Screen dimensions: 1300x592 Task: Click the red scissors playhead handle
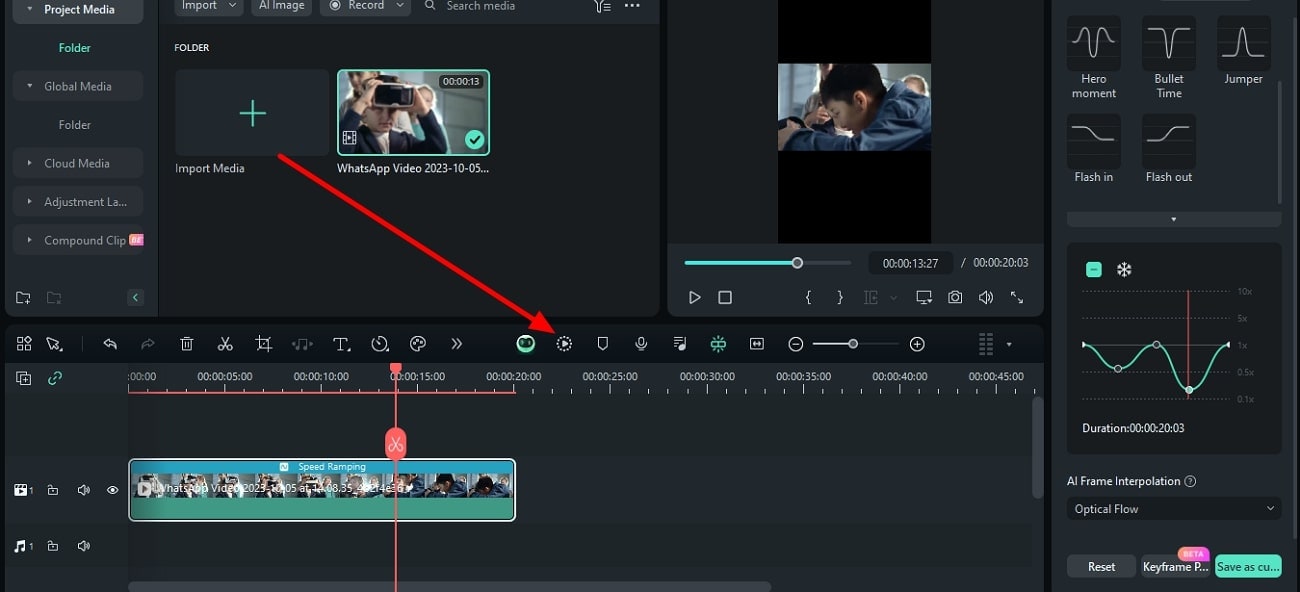(396, 443)
